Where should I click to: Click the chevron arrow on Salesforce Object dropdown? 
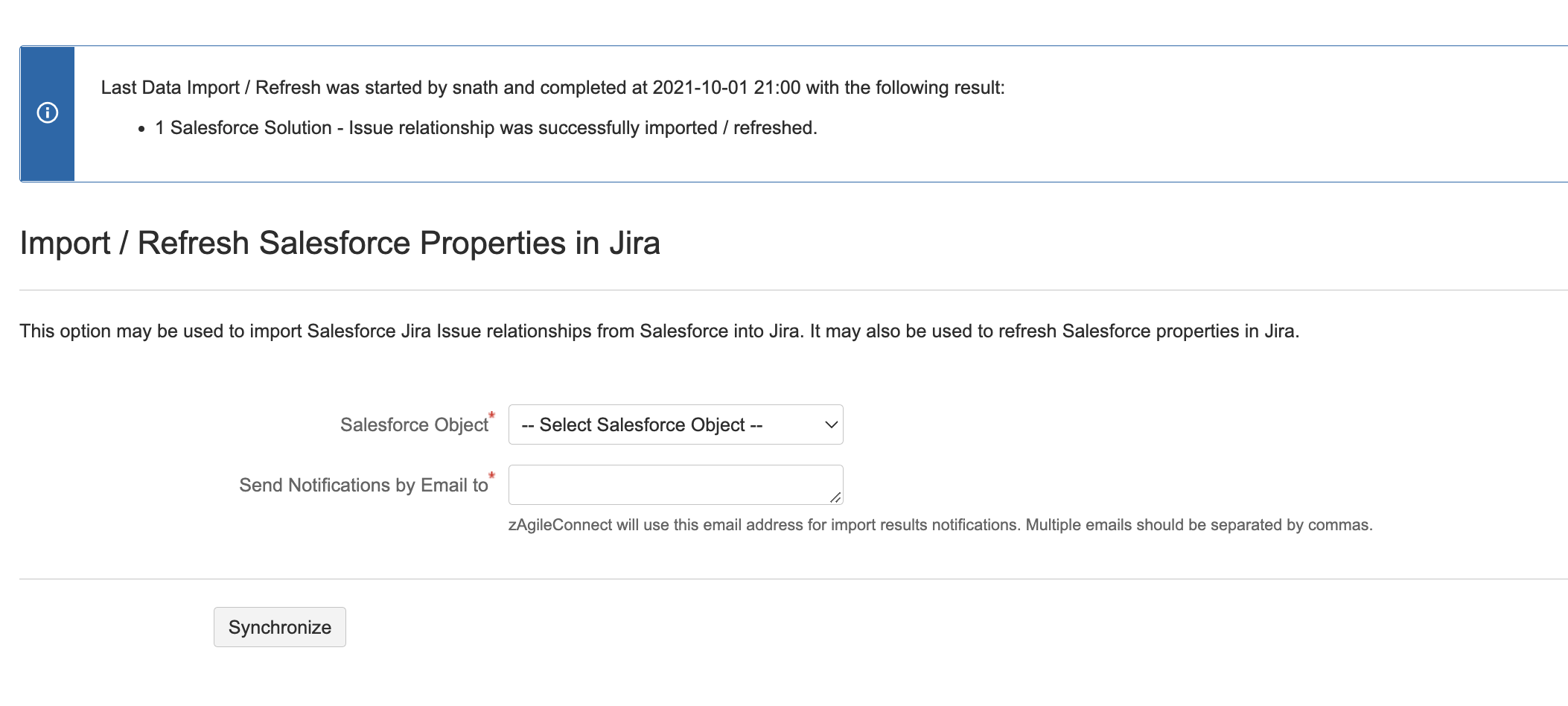click(x=831, y=424)
